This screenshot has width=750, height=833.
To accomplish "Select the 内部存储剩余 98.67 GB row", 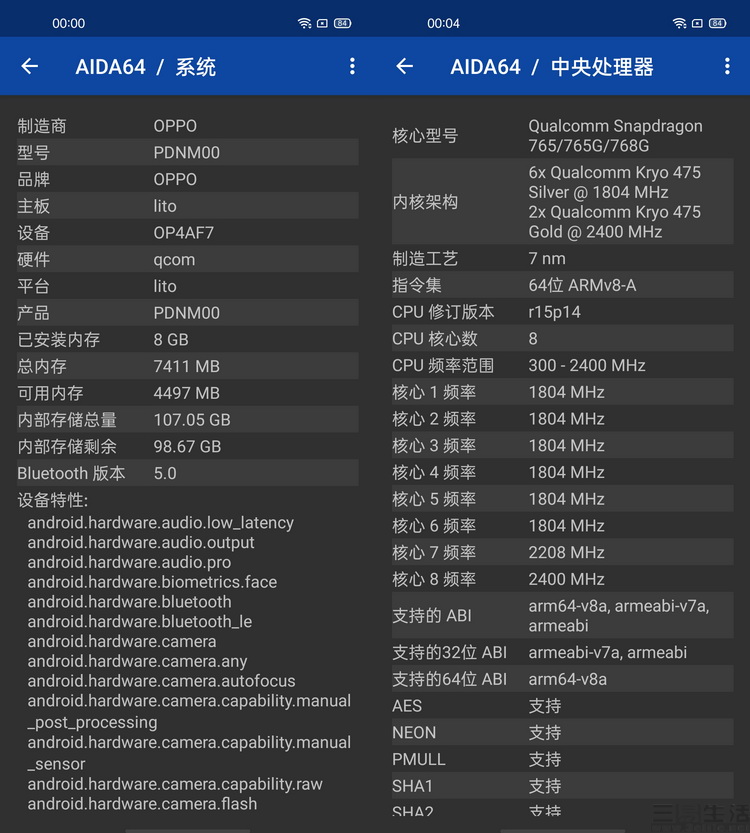I will [x=188, y=446].
